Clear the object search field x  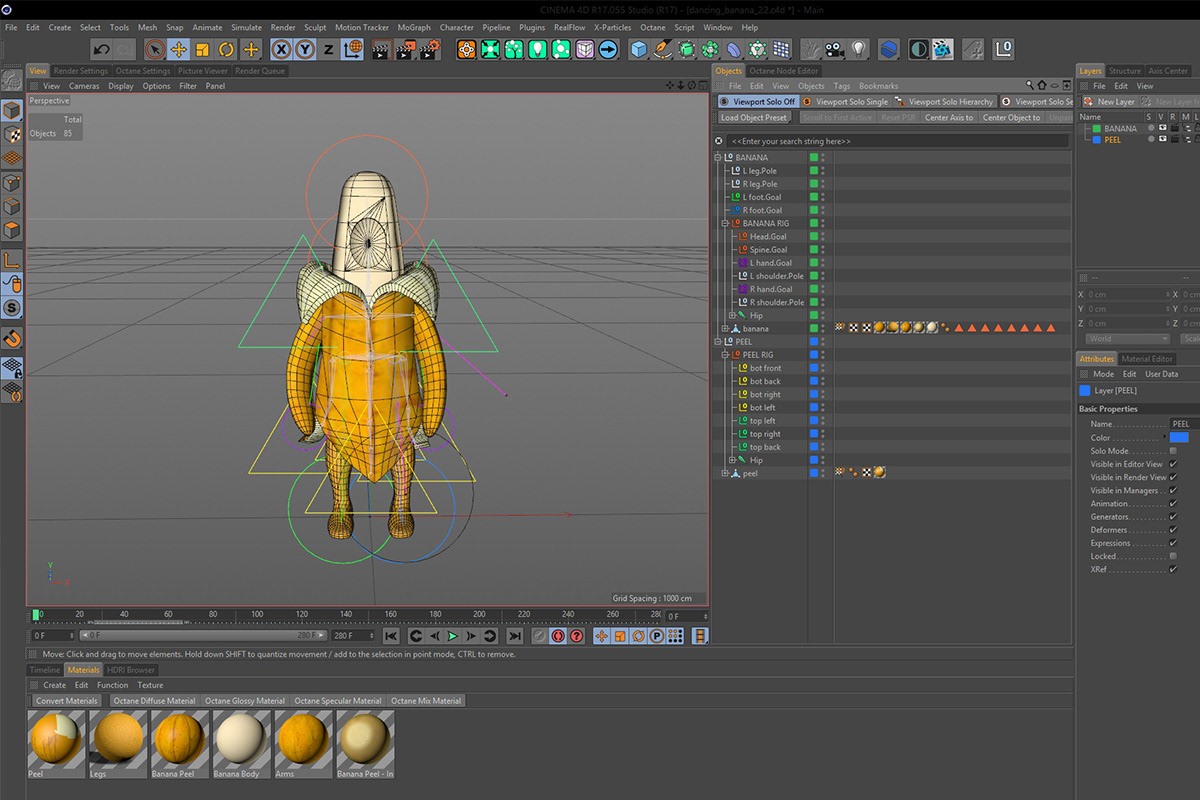click(x=719, y=142)
